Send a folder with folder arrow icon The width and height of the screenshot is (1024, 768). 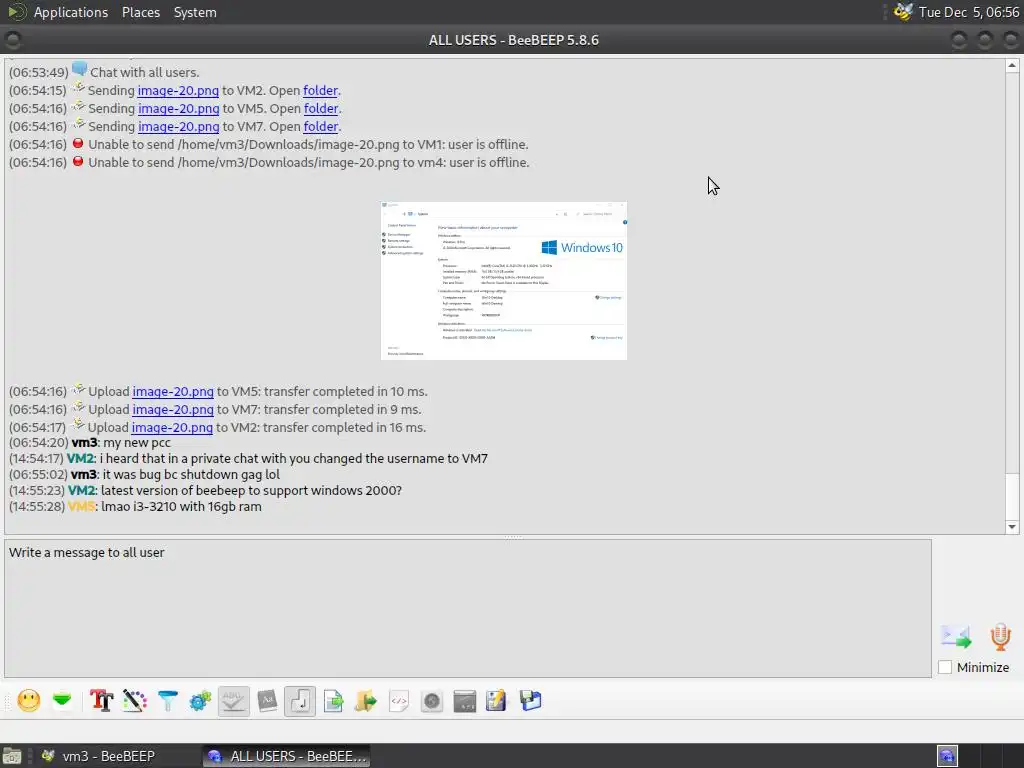pos(366,701)
